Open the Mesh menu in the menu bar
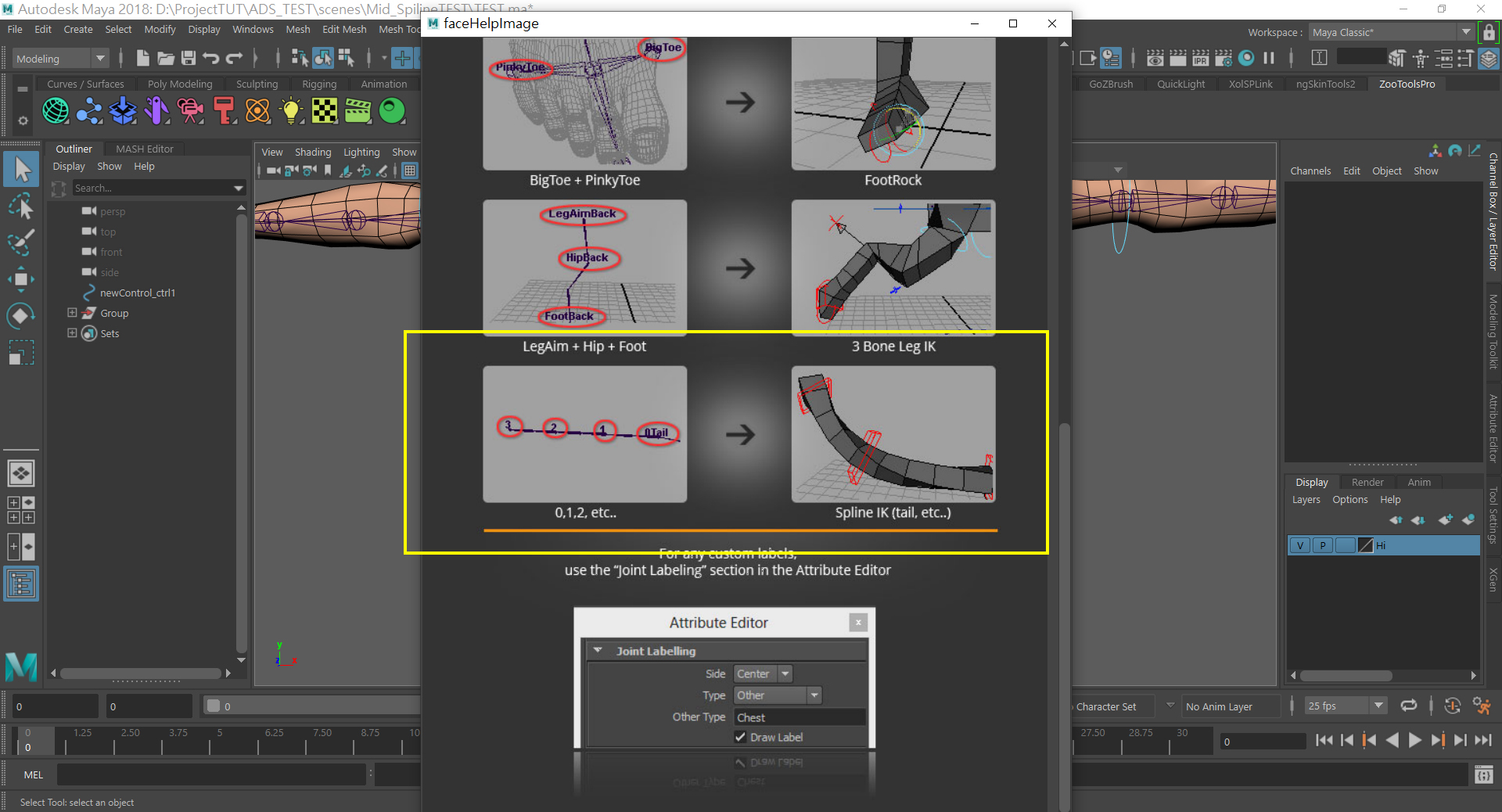Image resolution: width=1502 pixels, height=812 pixels. tap(297, 29)
